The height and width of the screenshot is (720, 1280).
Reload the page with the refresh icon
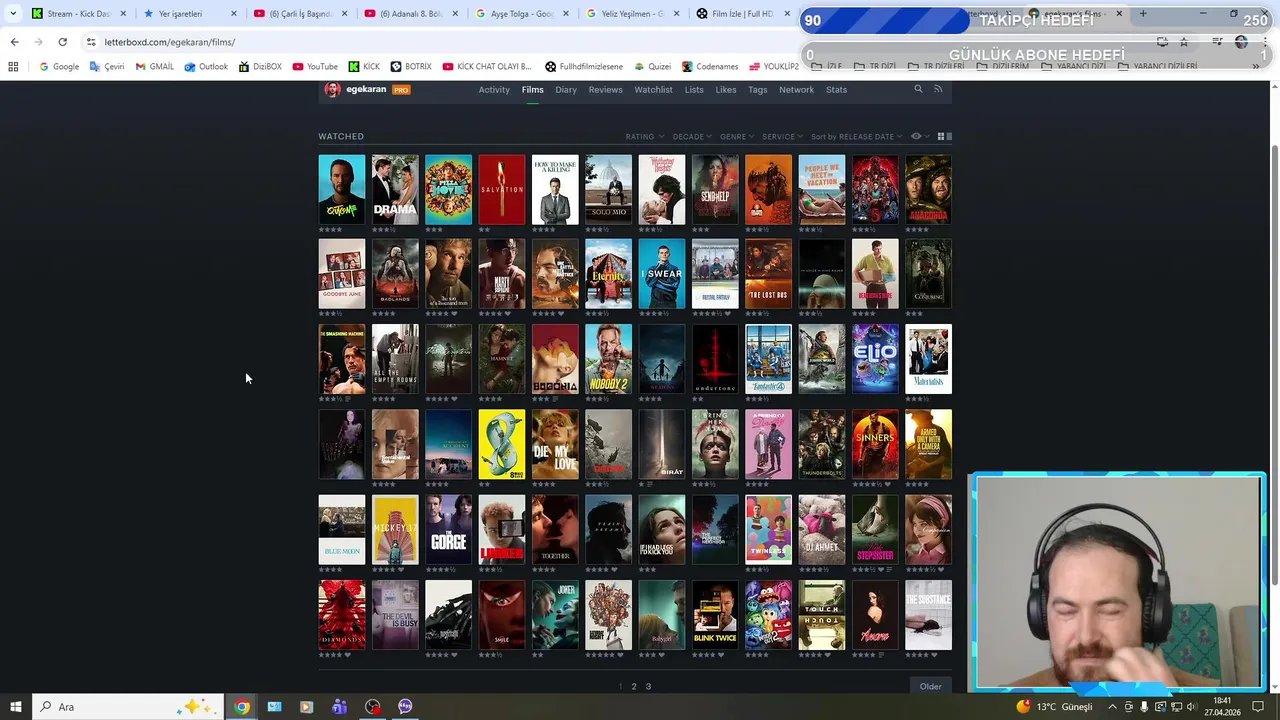[62, 42]
